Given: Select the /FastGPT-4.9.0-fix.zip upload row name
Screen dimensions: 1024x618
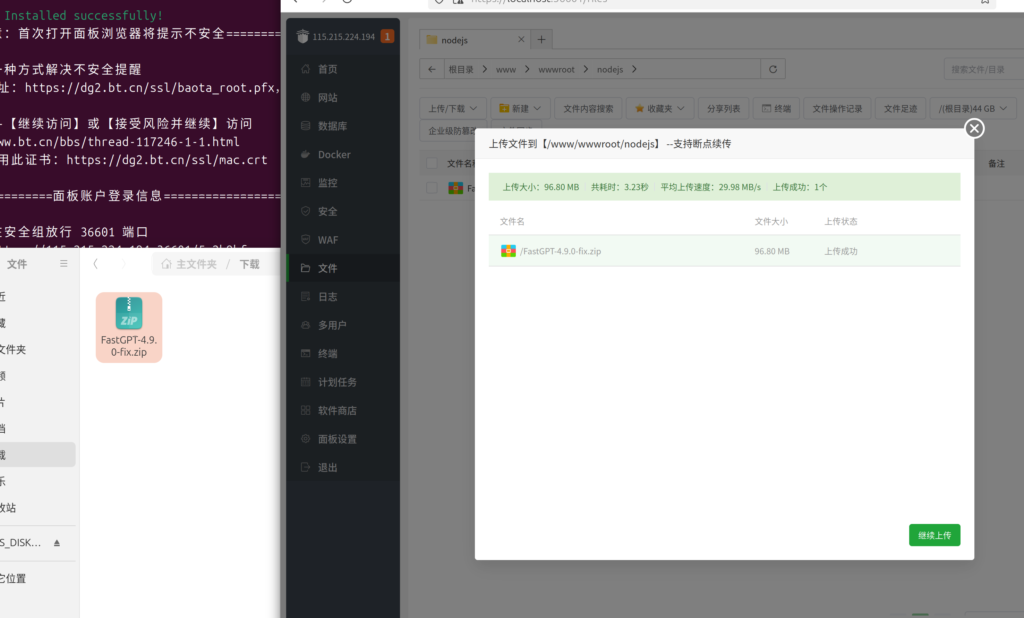Looking at the screenshot, I should point(560,251).
